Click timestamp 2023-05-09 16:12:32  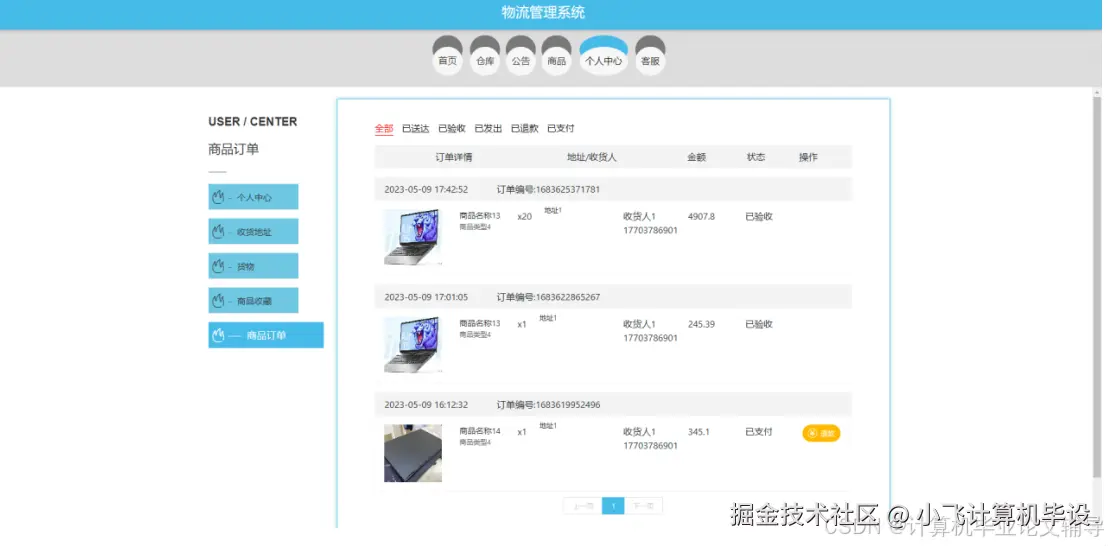(426, 405)
